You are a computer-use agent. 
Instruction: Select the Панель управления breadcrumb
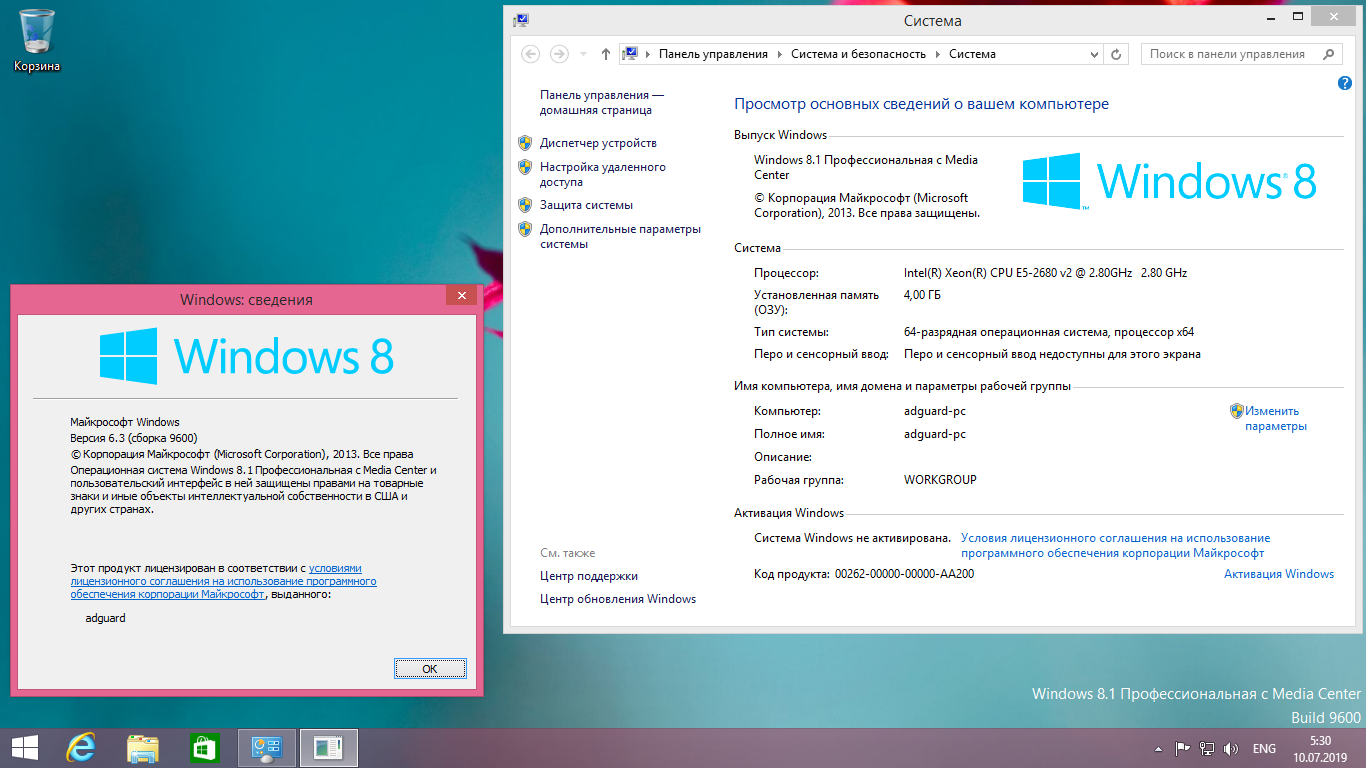(713, 54)
